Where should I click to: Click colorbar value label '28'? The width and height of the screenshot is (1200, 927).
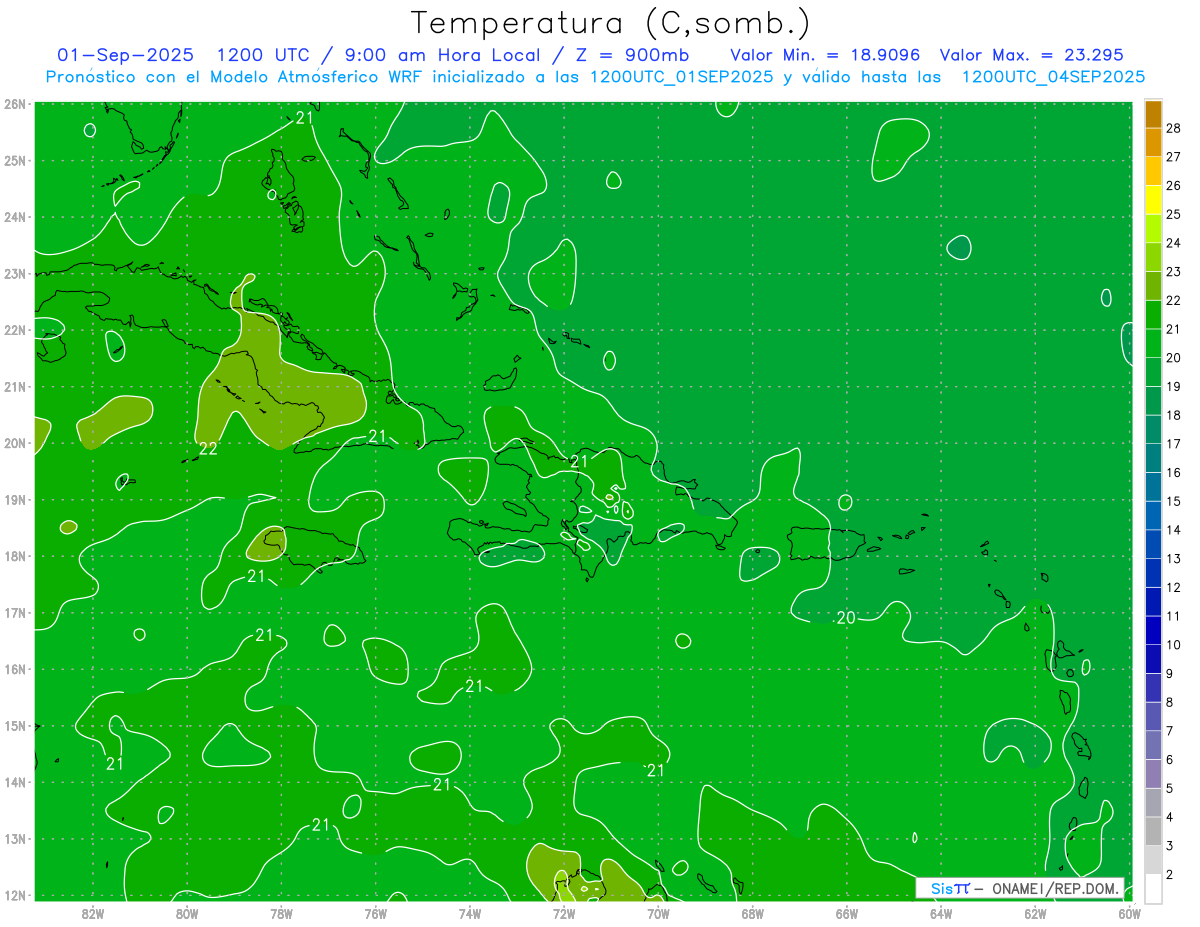1174,128
